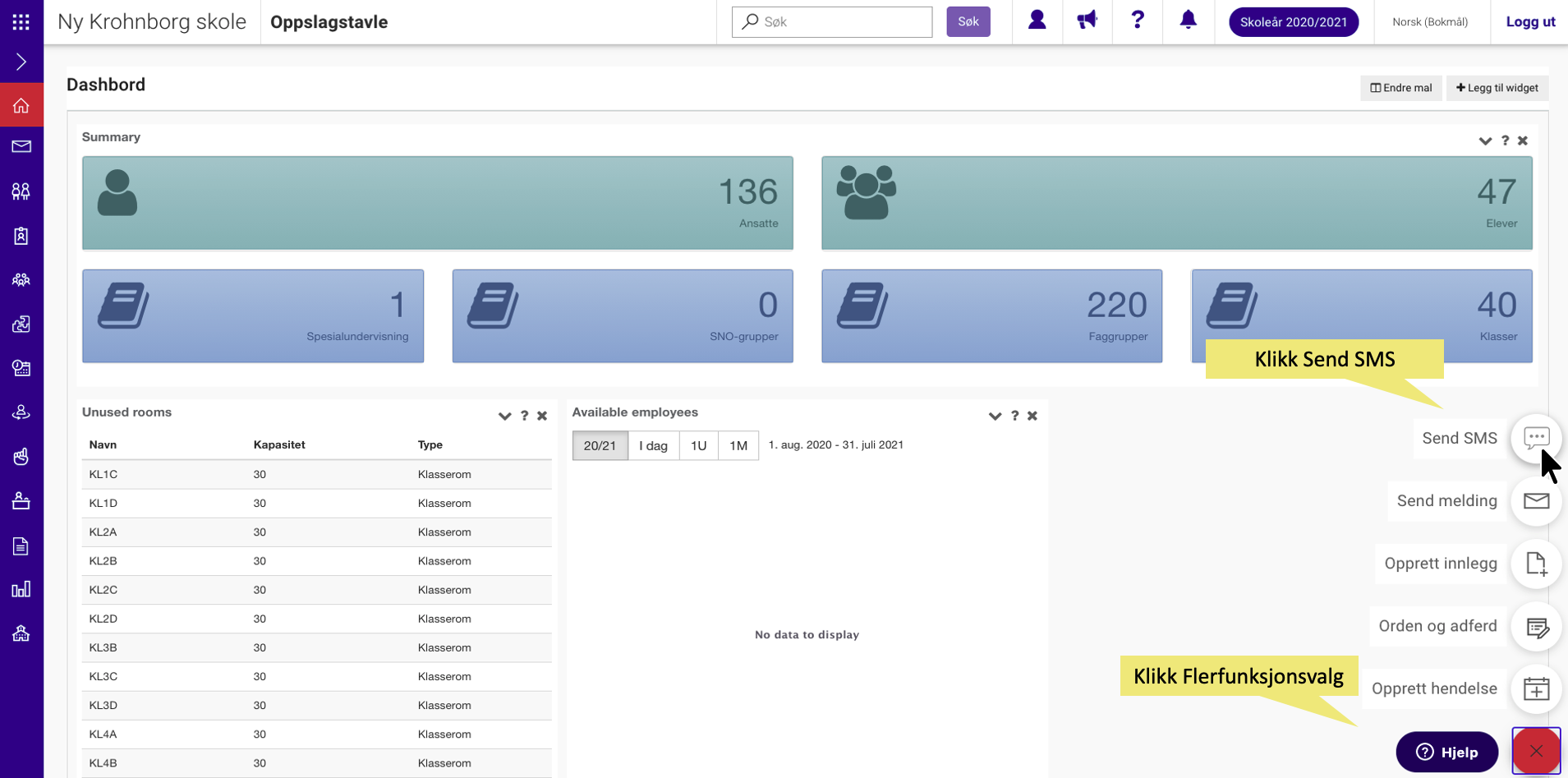The image size is (1568, 778).
Task: Open the app grid menu icon
Action: (21, 22)
